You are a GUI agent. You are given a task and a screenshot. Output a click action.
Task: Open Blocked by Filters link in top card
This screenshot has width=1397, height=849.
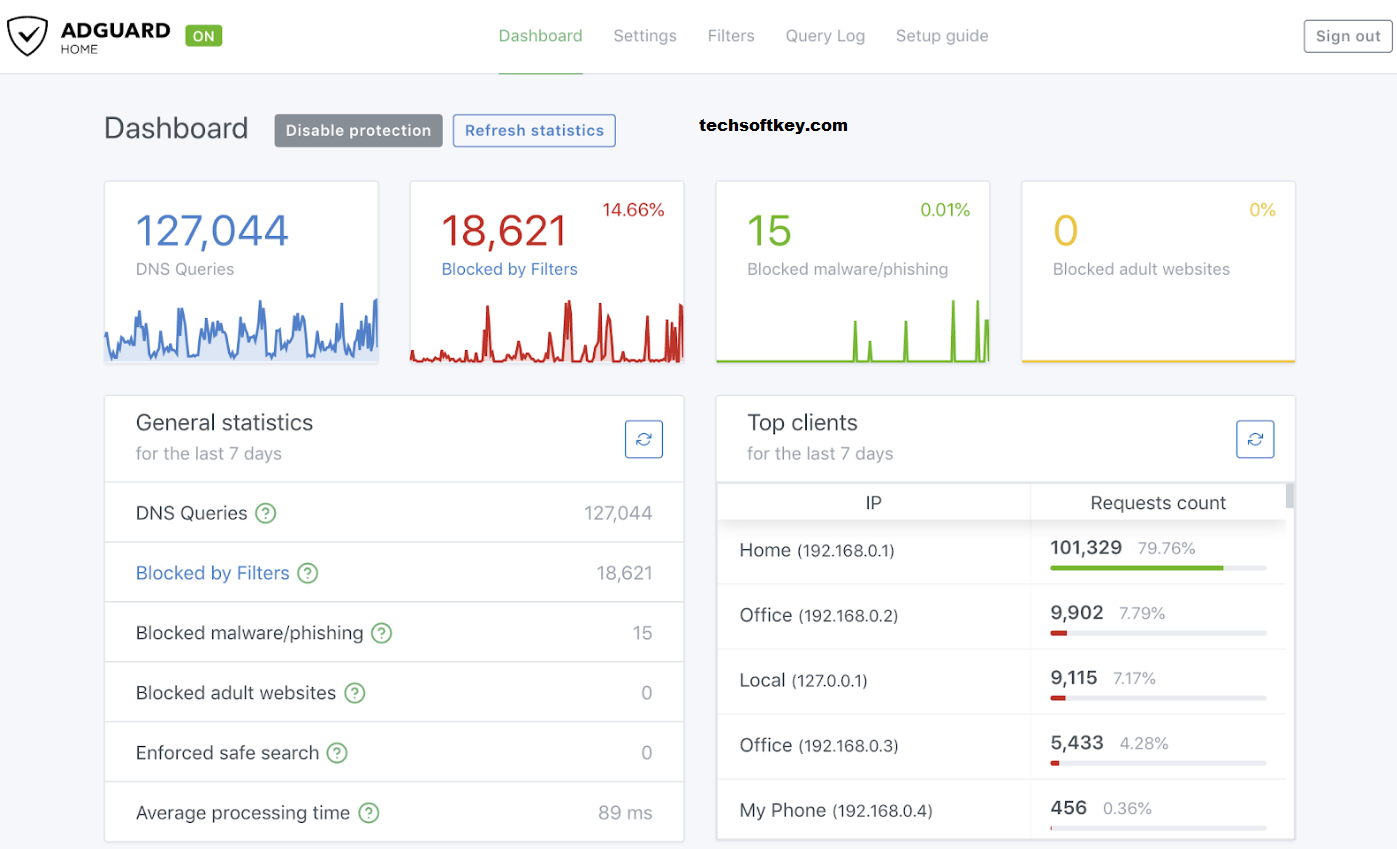[509, 269]
